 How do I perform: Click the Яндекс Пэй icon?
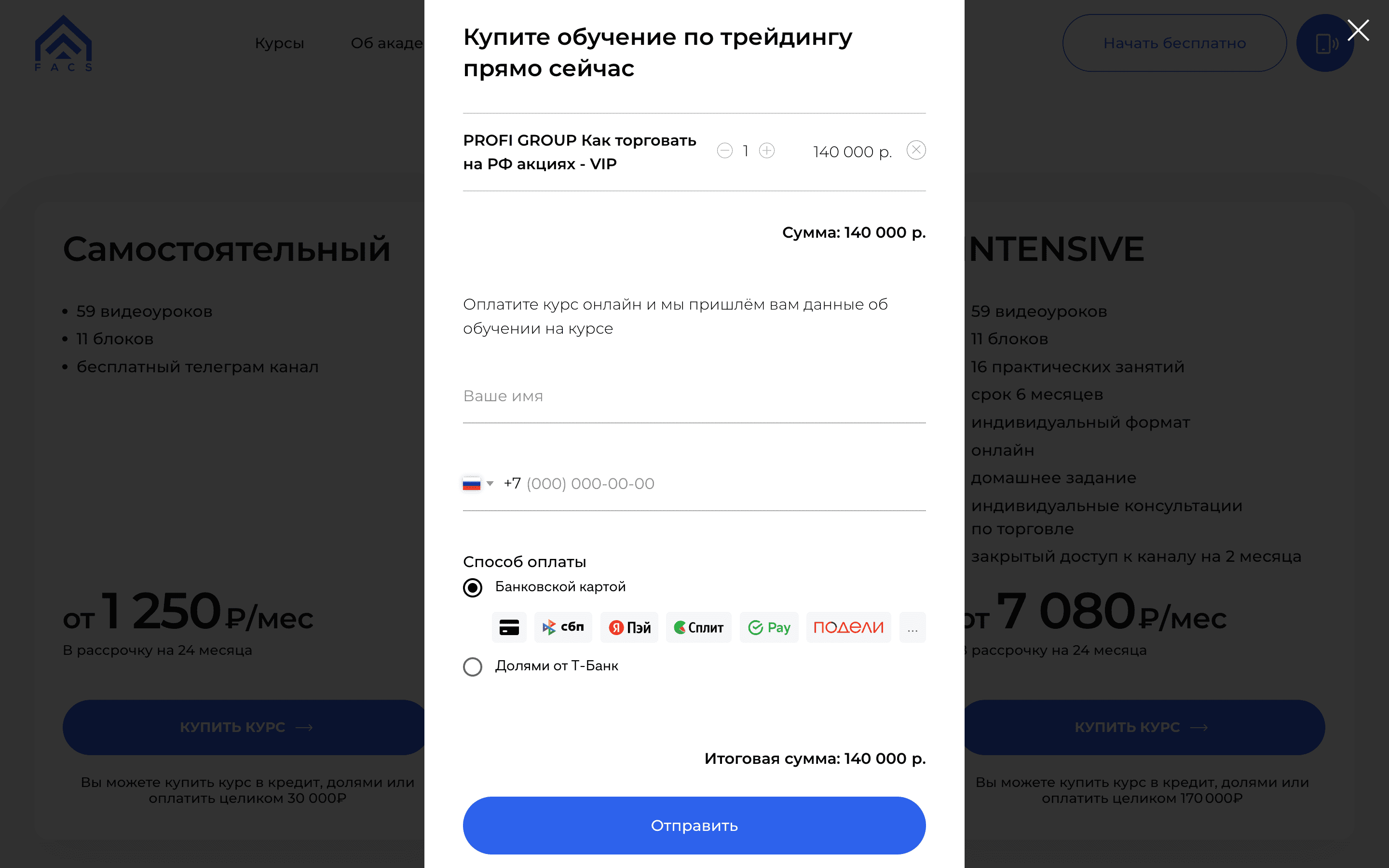(630, 627)
